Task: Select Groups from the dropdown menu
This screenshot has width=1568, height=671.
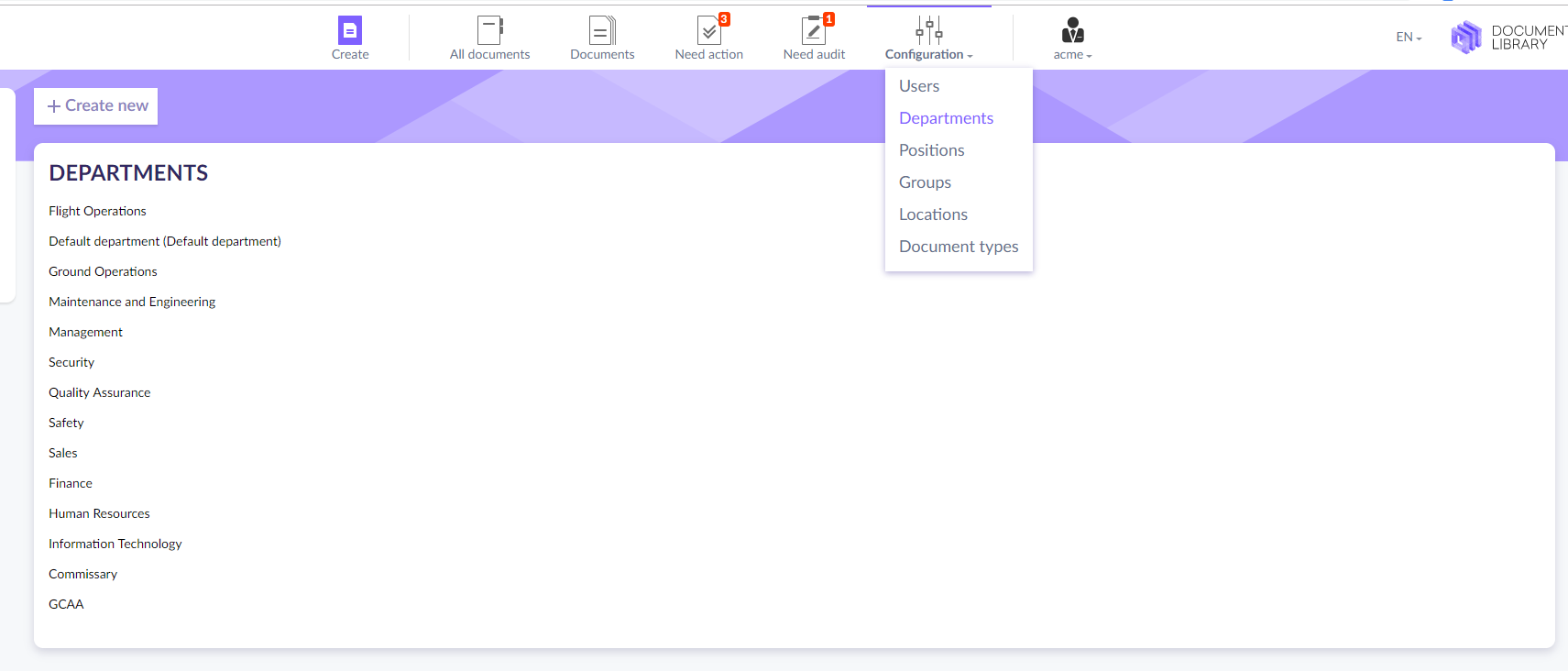Action: click(925, 182)
